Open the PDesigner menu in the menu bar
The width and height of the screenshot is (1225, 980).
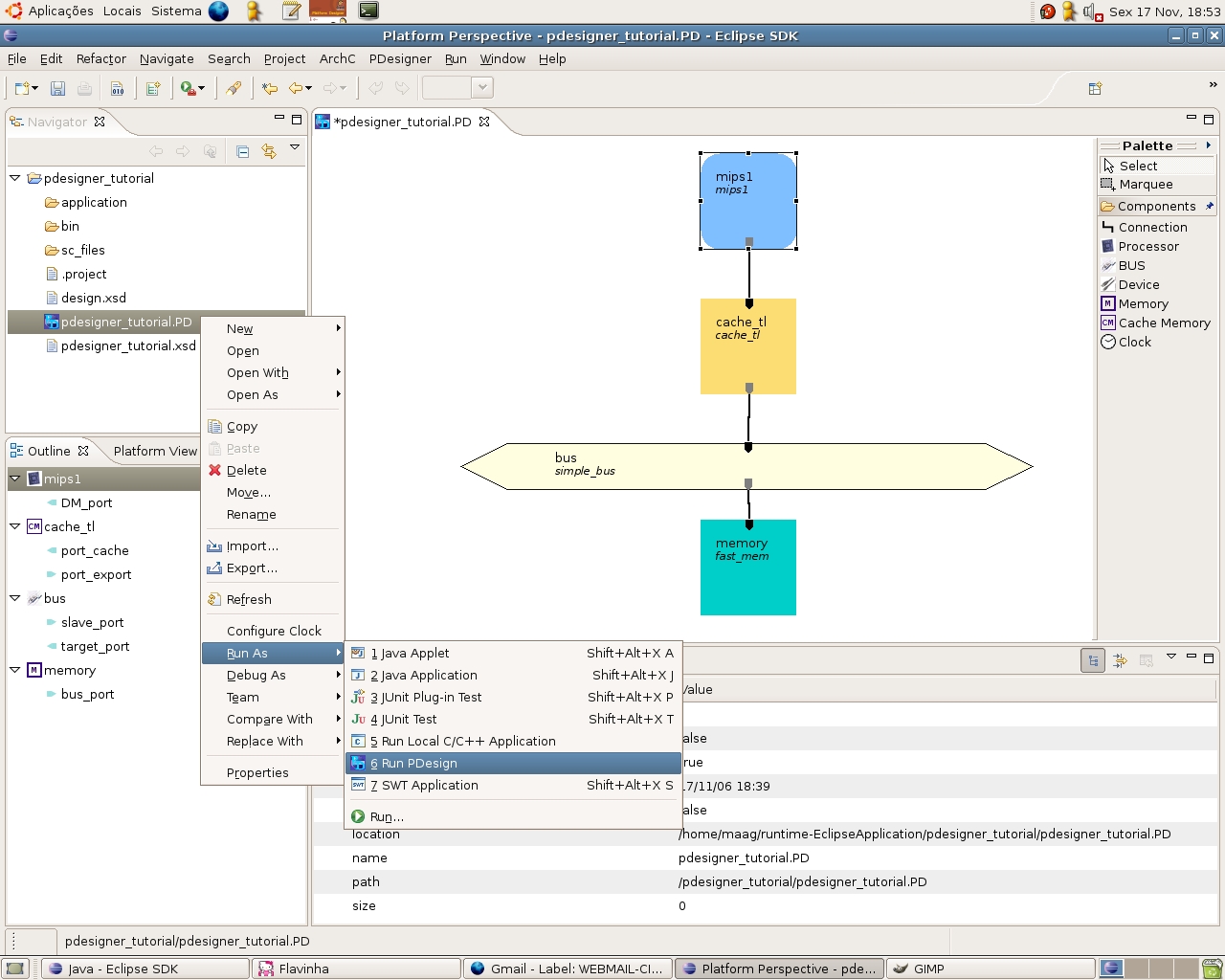pos(400,58)
